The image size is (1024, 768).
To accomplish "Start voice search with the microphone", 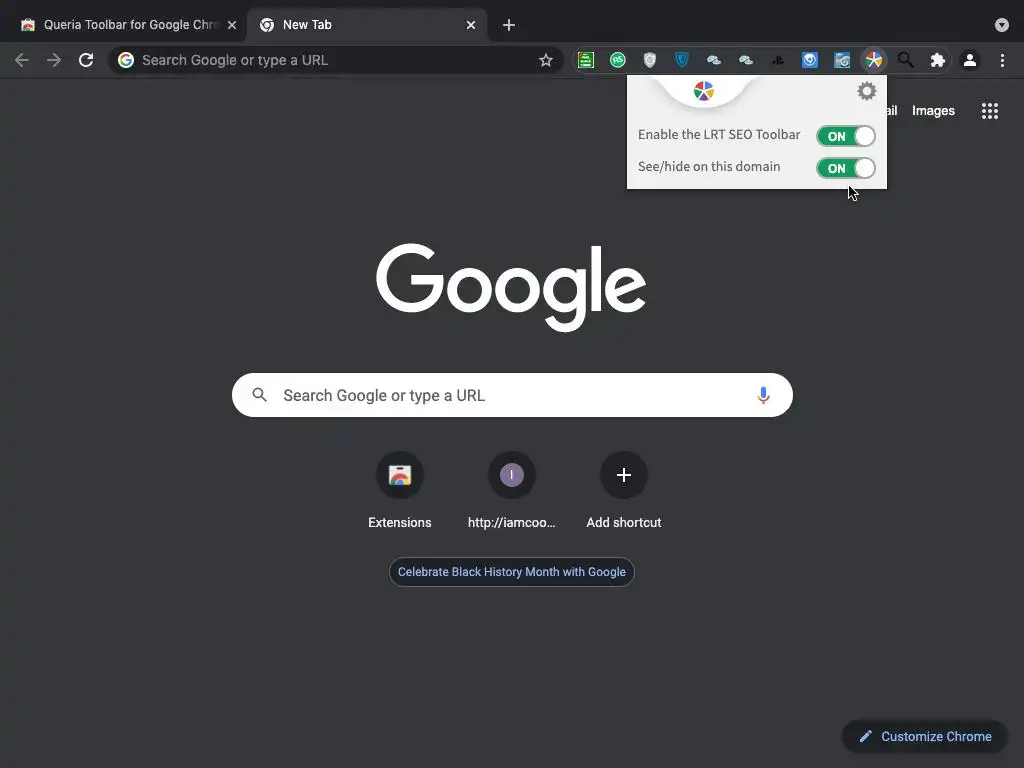I will pyautogui.click(x=763, y=395).
